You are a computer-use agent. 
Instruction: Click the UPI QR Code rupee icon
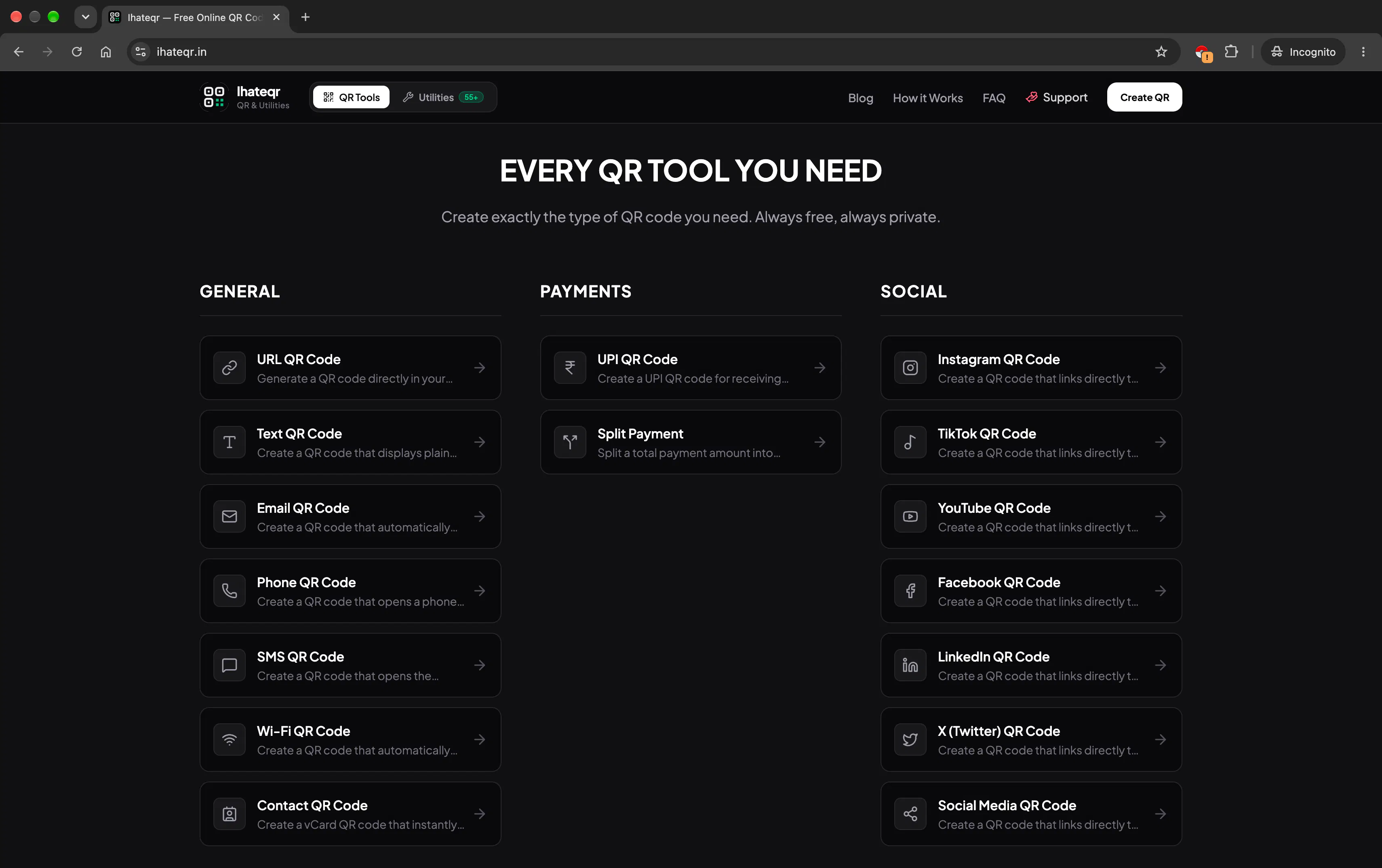(x=570, y=367)
